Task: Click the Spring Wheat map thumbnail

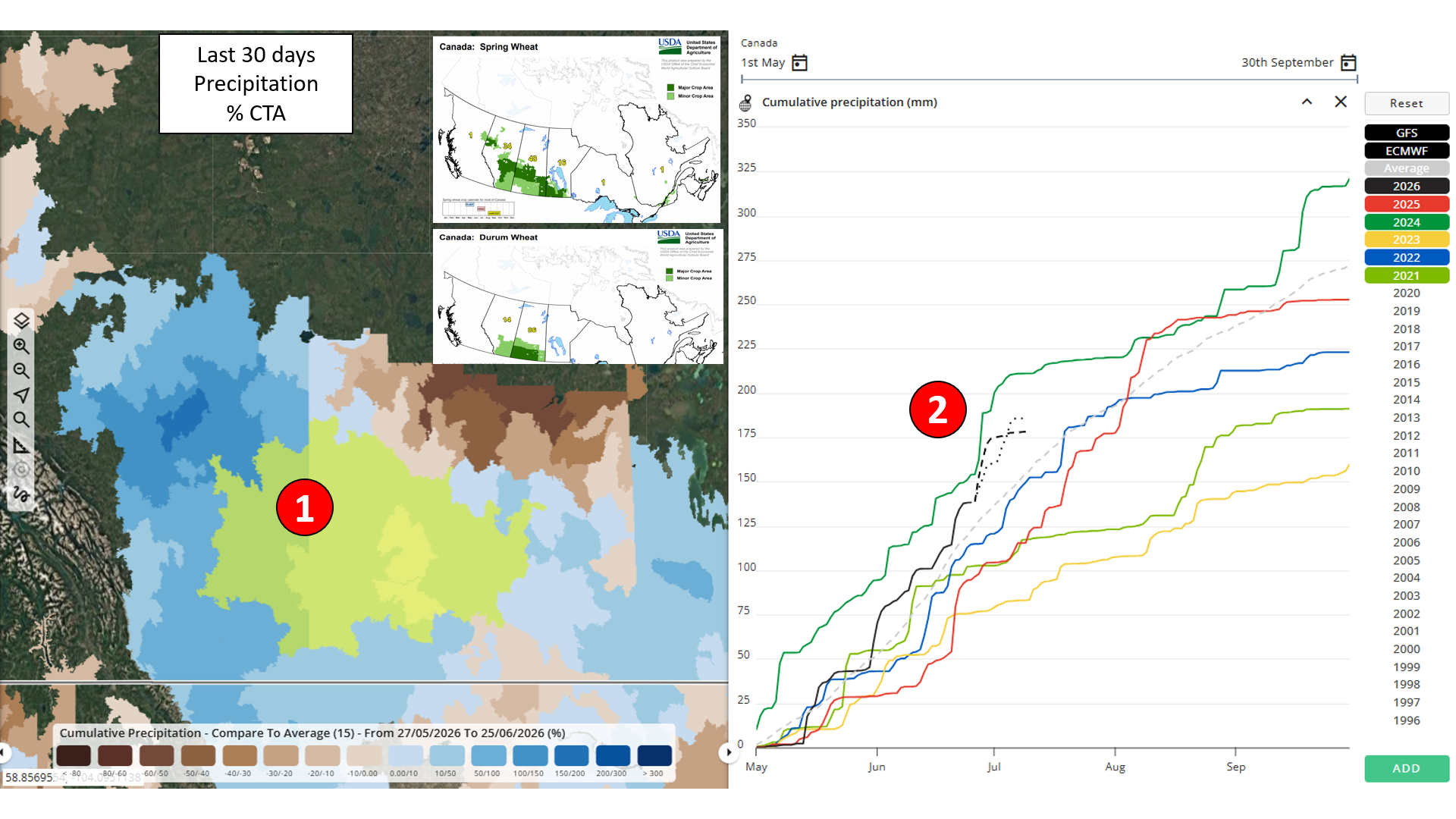Action: (577, 130)
